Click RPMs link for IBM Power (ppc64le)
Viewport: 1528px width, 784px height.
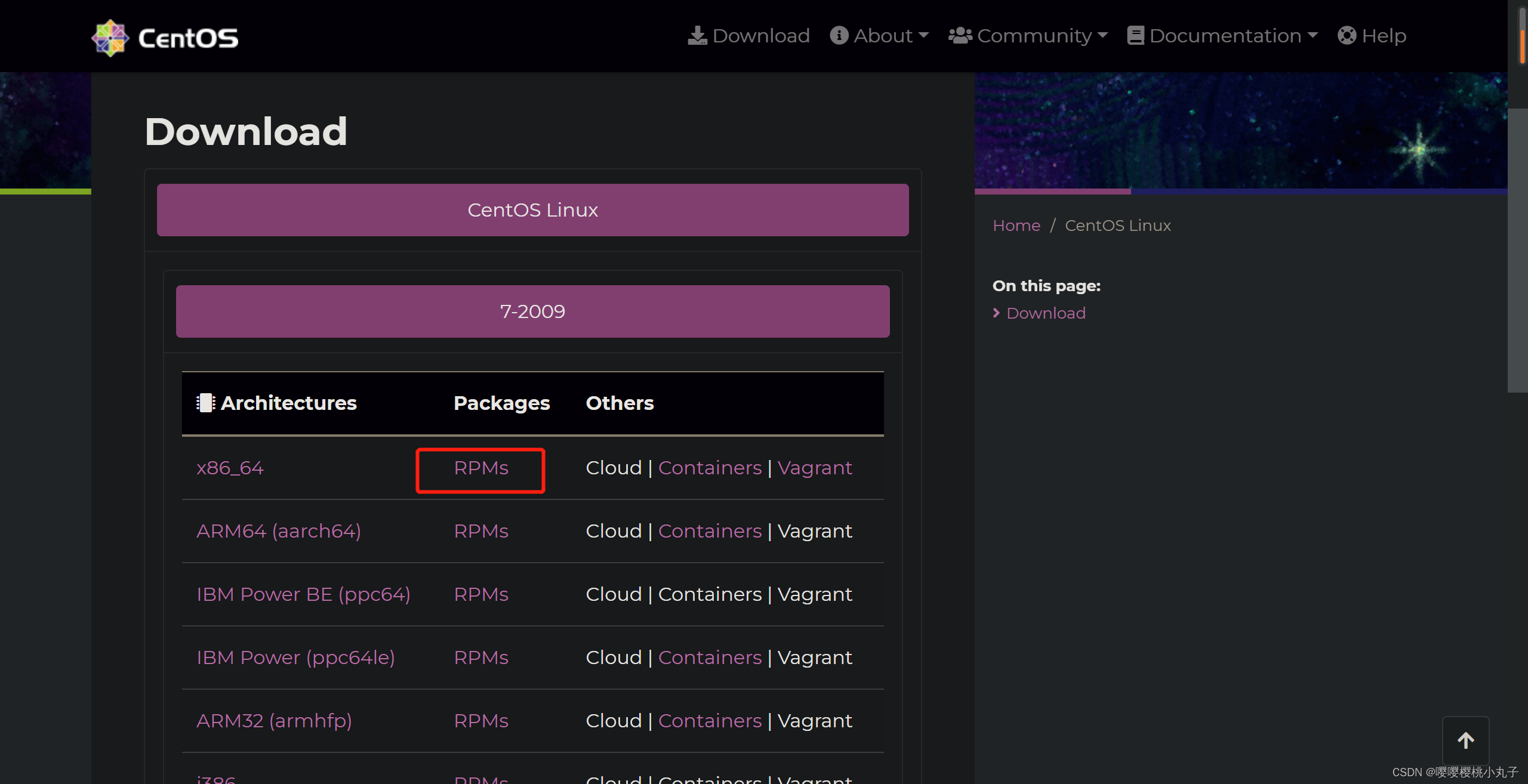pos(481,658)
